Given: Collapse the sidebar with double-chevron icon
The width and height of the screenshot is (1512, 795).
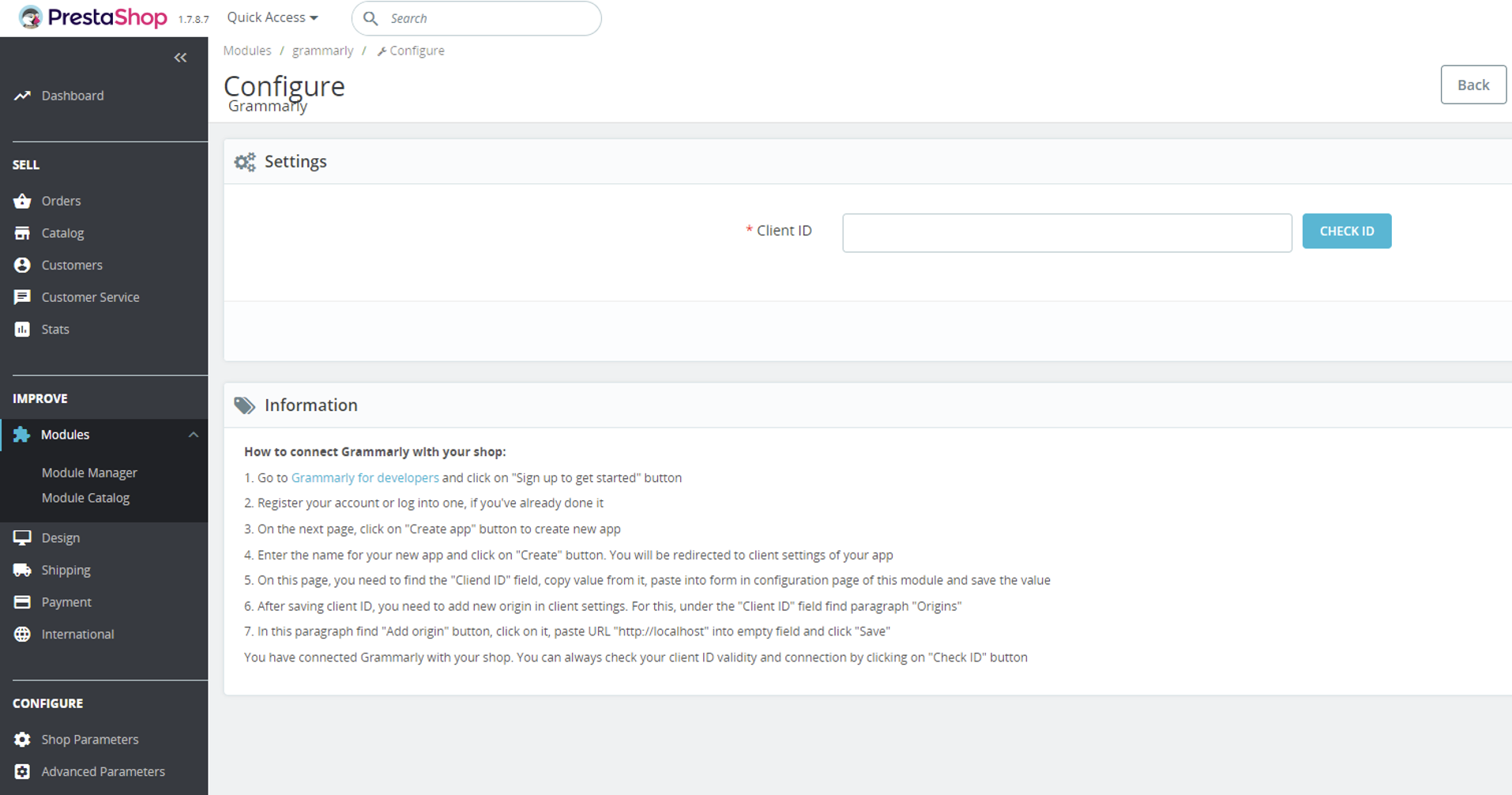Looking at the screenshot, I should click(180, 58).
